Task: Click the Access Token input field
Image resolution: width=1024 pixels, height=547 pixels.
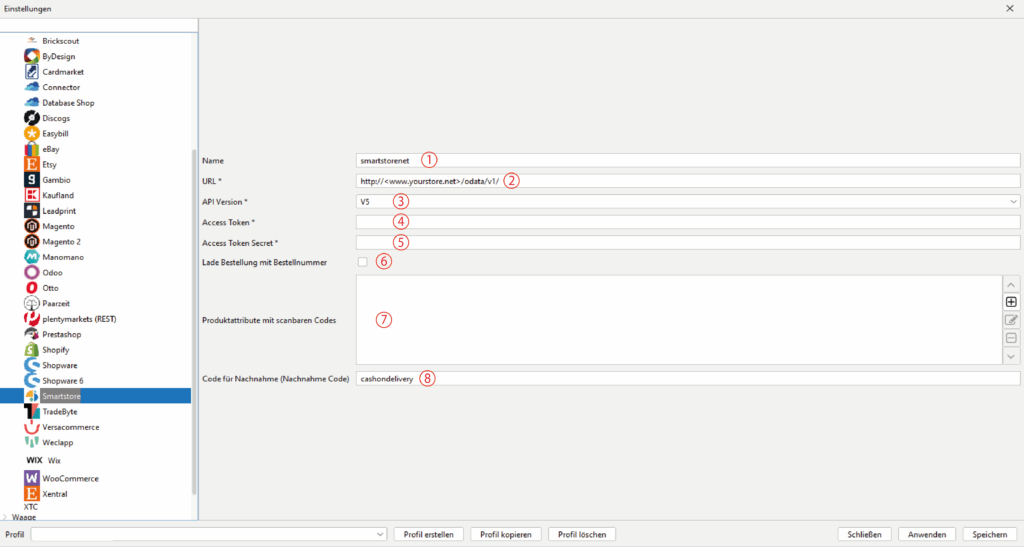Action: (x=688, y=221)
